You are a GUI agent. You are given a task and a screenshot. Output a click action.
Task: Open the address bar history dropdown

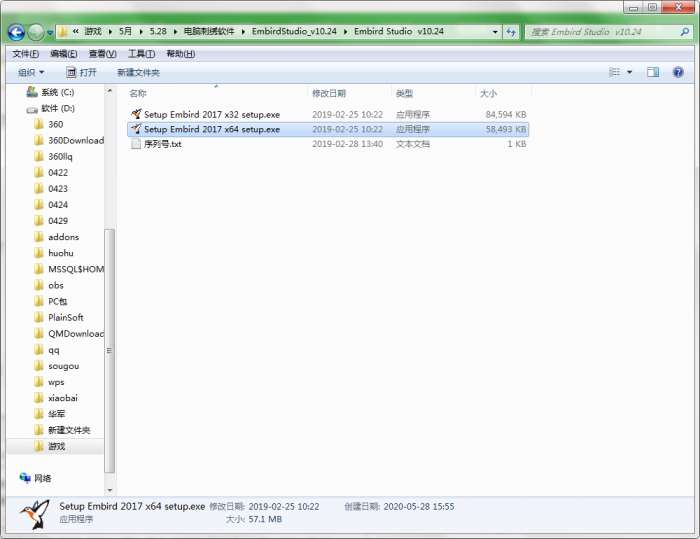point(495,32)
